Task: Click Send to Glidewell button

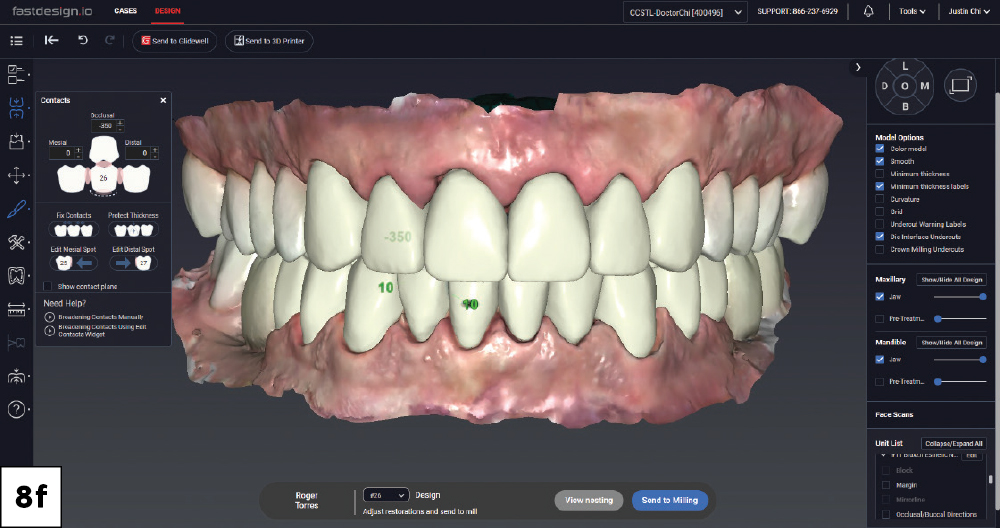Action: pos(175,41)
